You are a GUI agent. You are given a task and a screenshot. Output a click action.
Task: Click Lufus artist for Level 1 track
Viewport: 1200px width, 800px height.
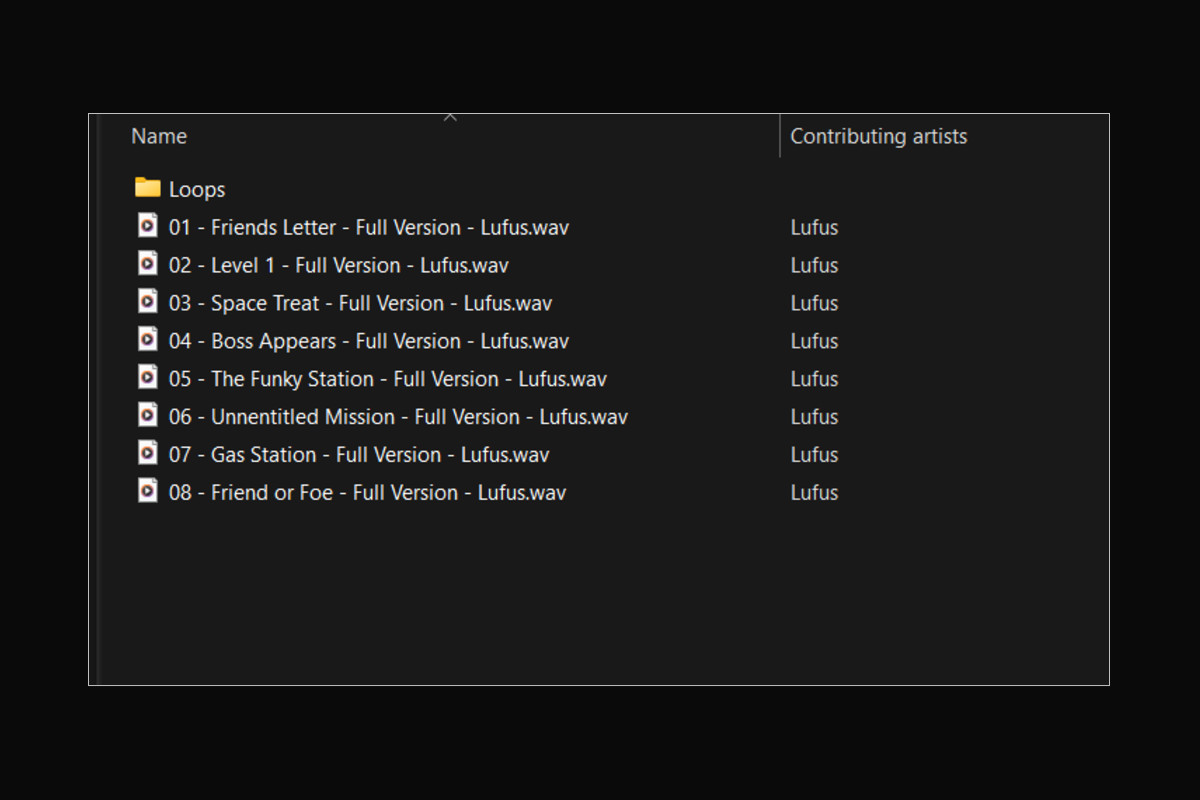(814, 265)
